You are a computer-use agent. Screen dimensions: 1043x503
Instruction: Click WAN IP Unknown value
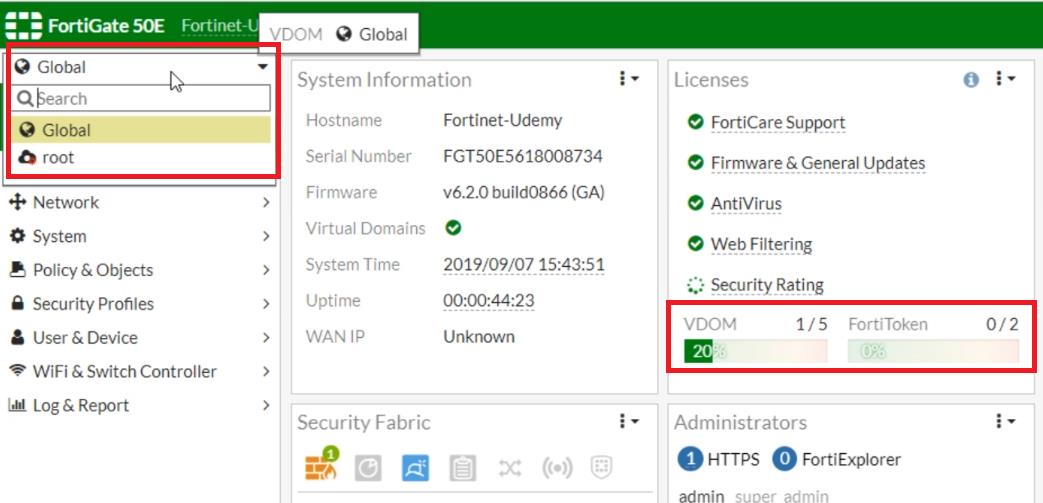(x=479, y=337)
